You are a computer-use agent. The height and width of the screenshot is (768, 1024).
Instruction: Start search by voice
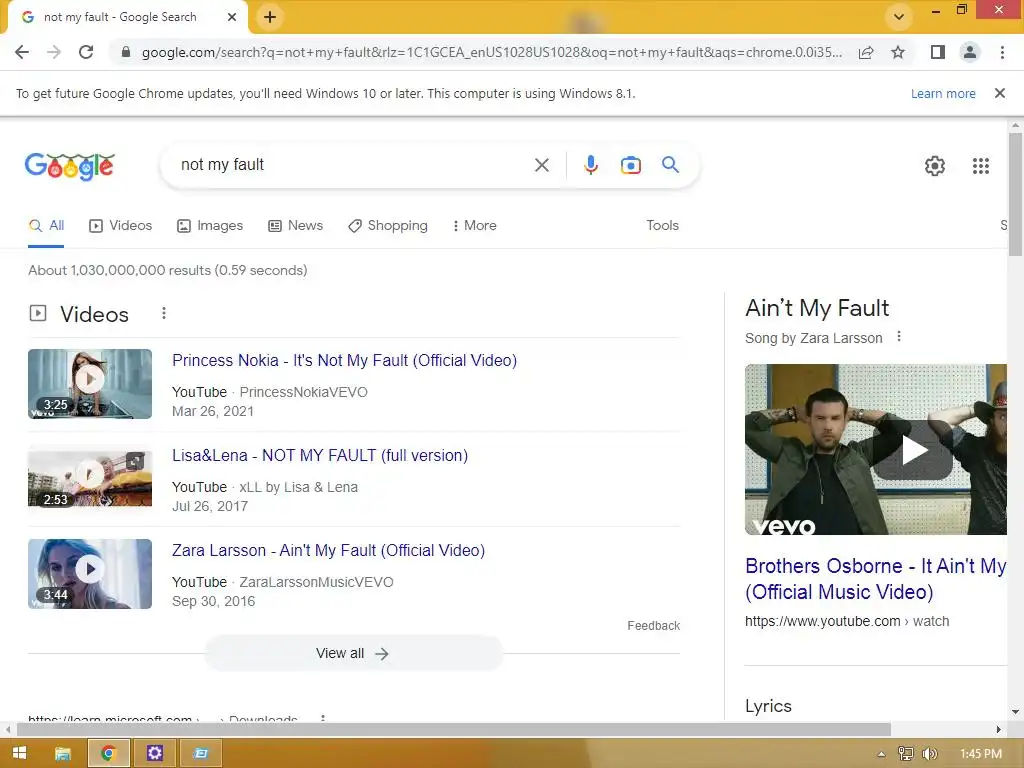pyautogui.click(x=590, y=165)
